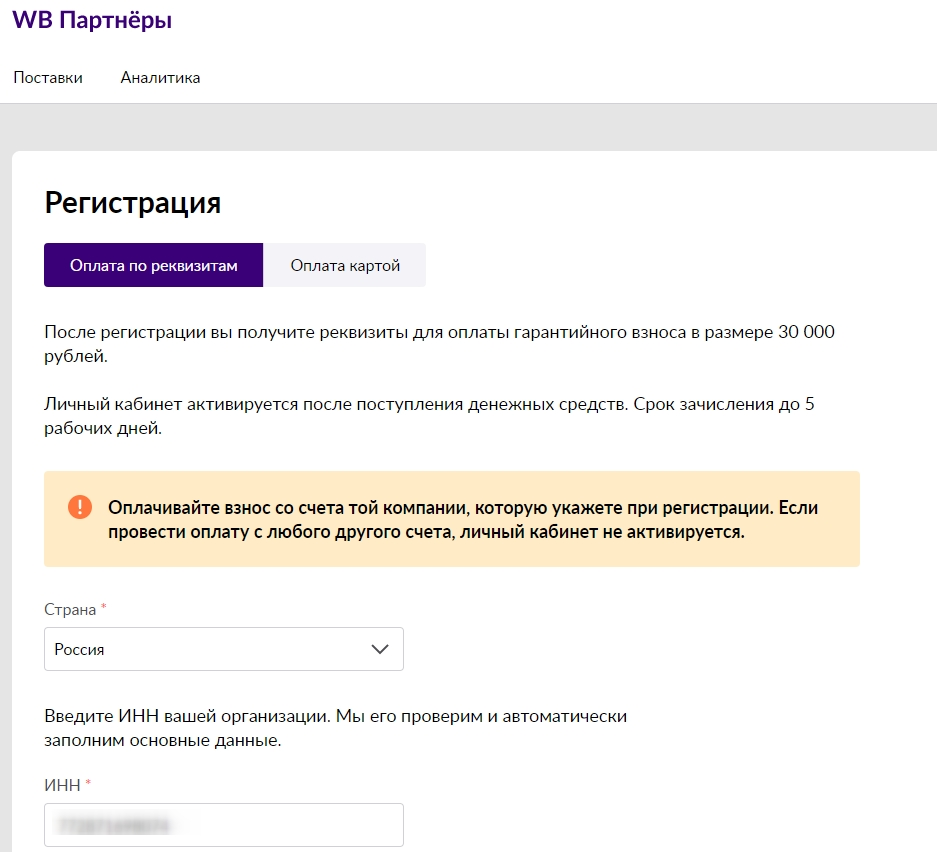Click the blurred ИНН number value
The image size is (937, 852).
pyautogui.click(x=114, y=826)
